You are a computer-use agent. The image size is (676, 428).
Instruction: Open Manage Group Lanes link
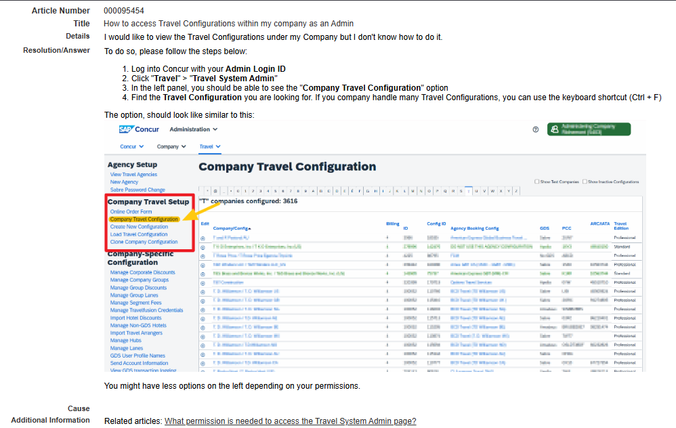[134, 295]
